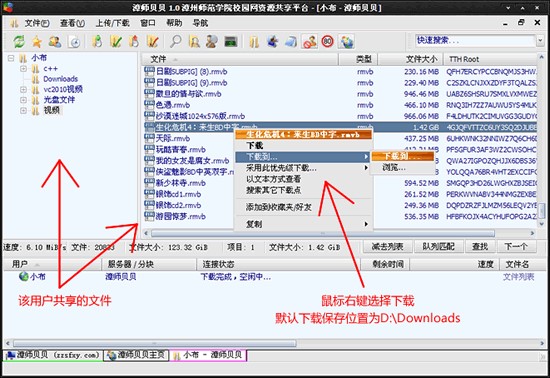The height and width of the screenshot is (378, 550).
Task: Toggle away mode icon with red prohibition sign
Action: (x=310, y=41)
